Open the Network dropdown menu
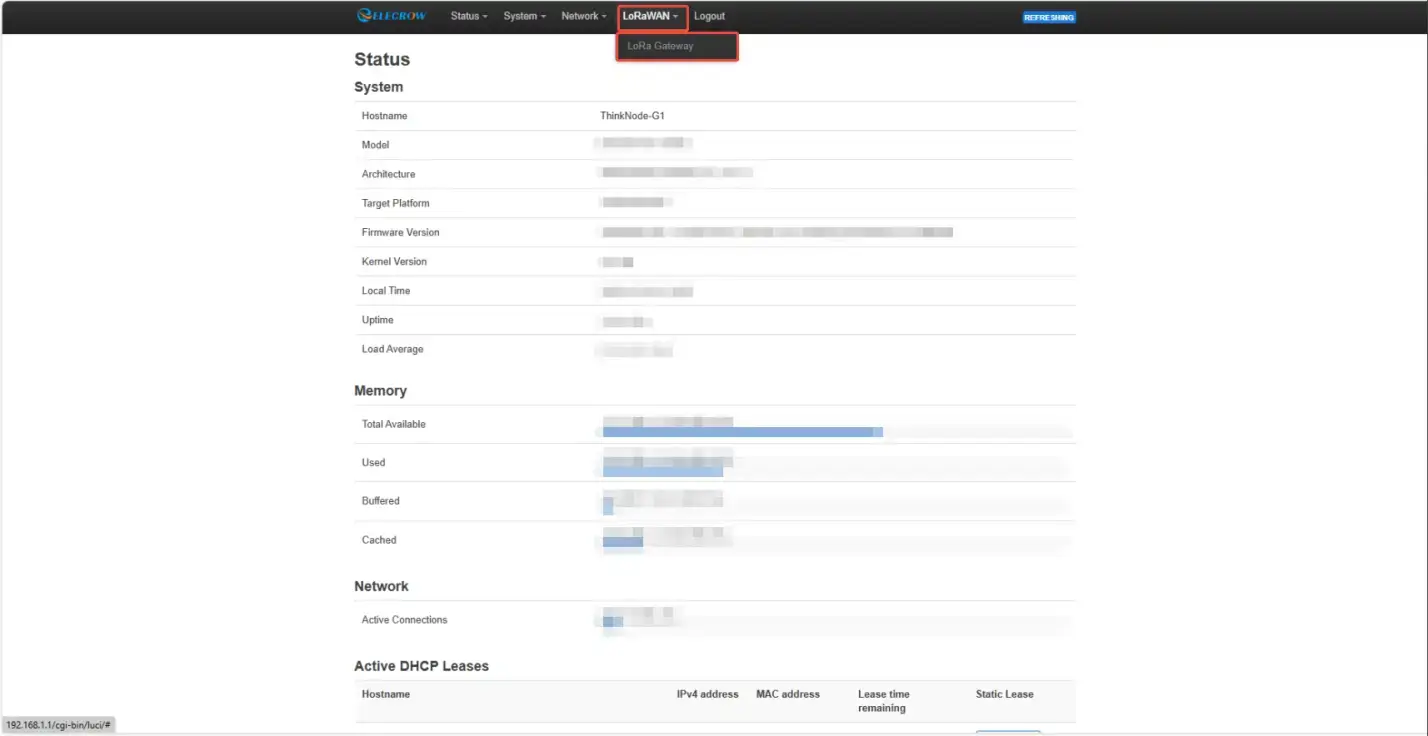The height and width of the screenshot is (736, 1428). pos(583,16)
